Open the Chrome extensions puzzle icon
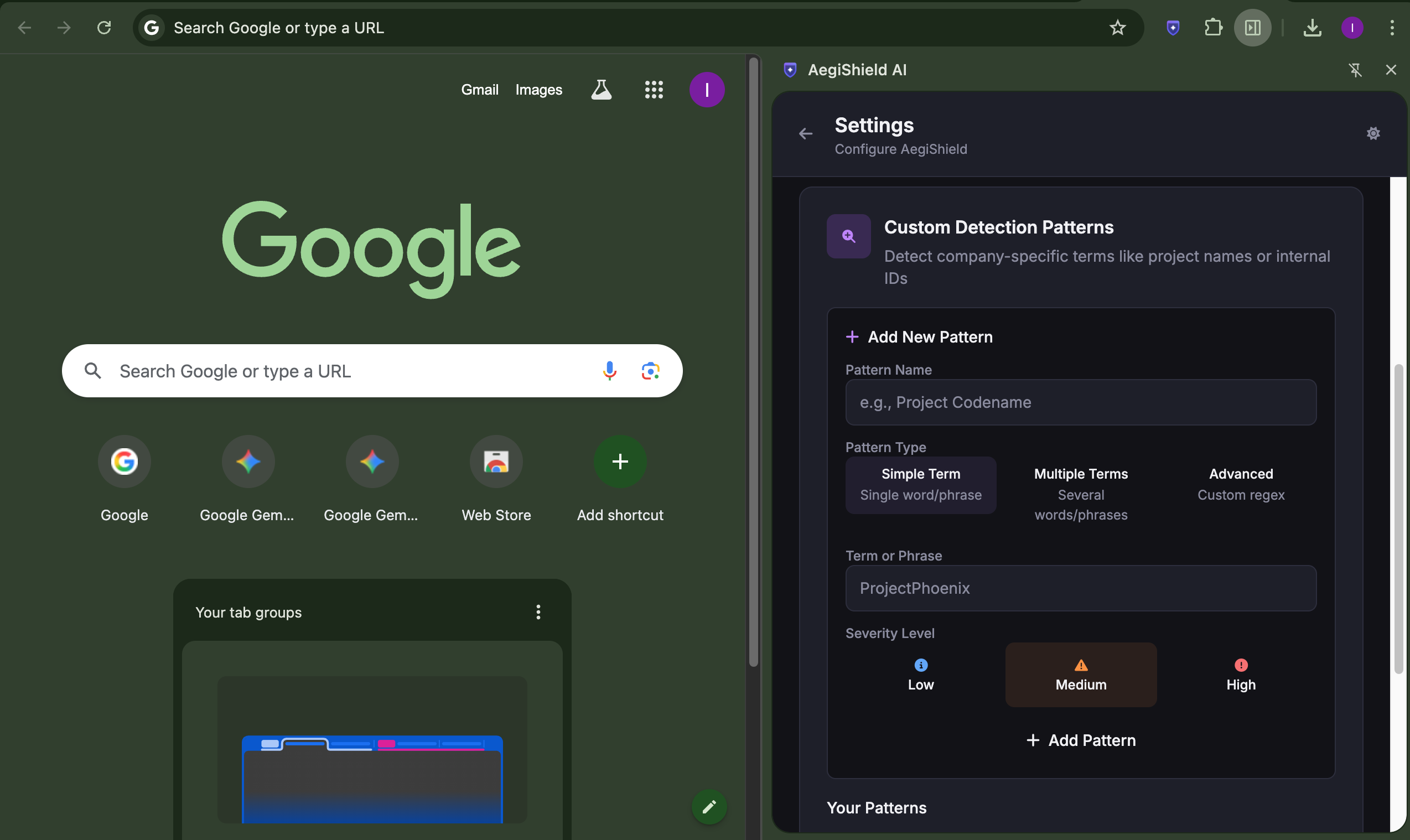 coord(1213,27)
